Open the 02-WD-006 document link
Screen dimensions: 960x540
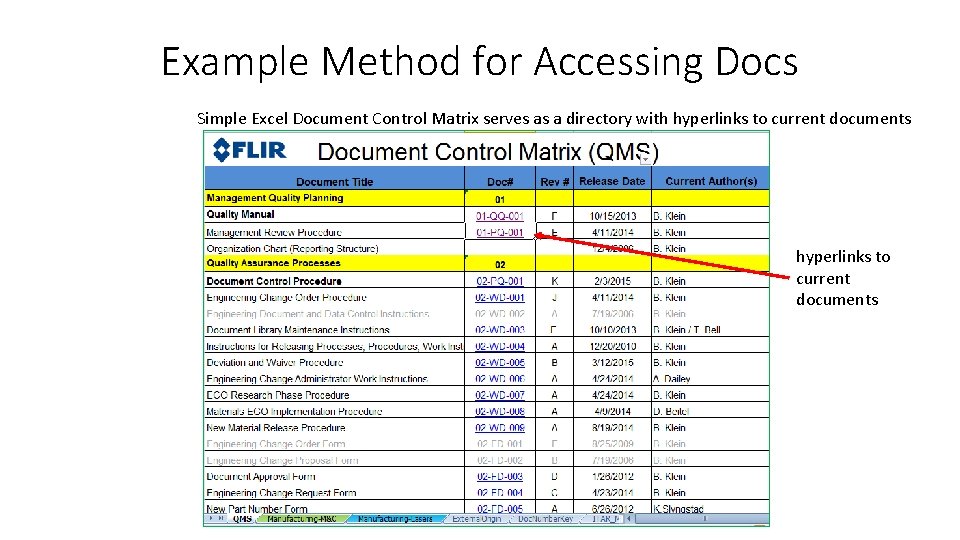click(x=500, y=379)
